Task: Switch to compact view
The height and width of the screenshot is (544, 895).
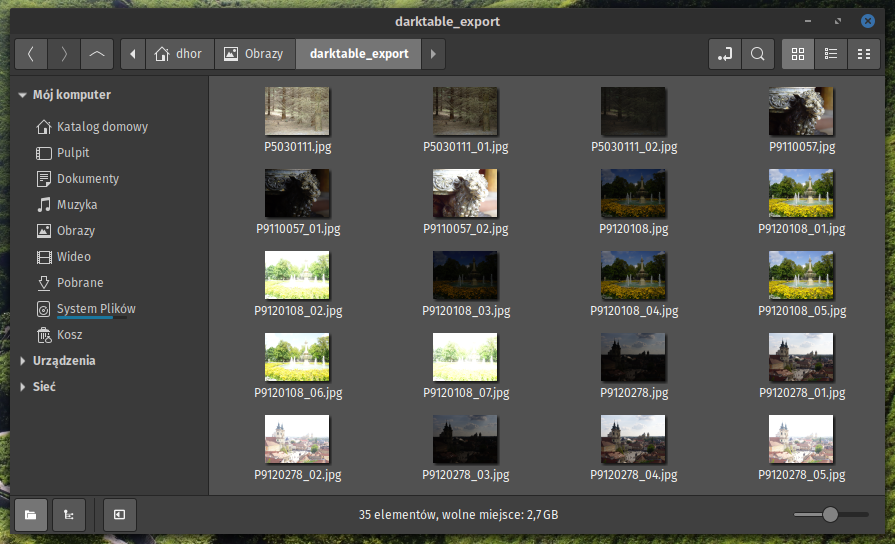Action: (x=864, y=54)
